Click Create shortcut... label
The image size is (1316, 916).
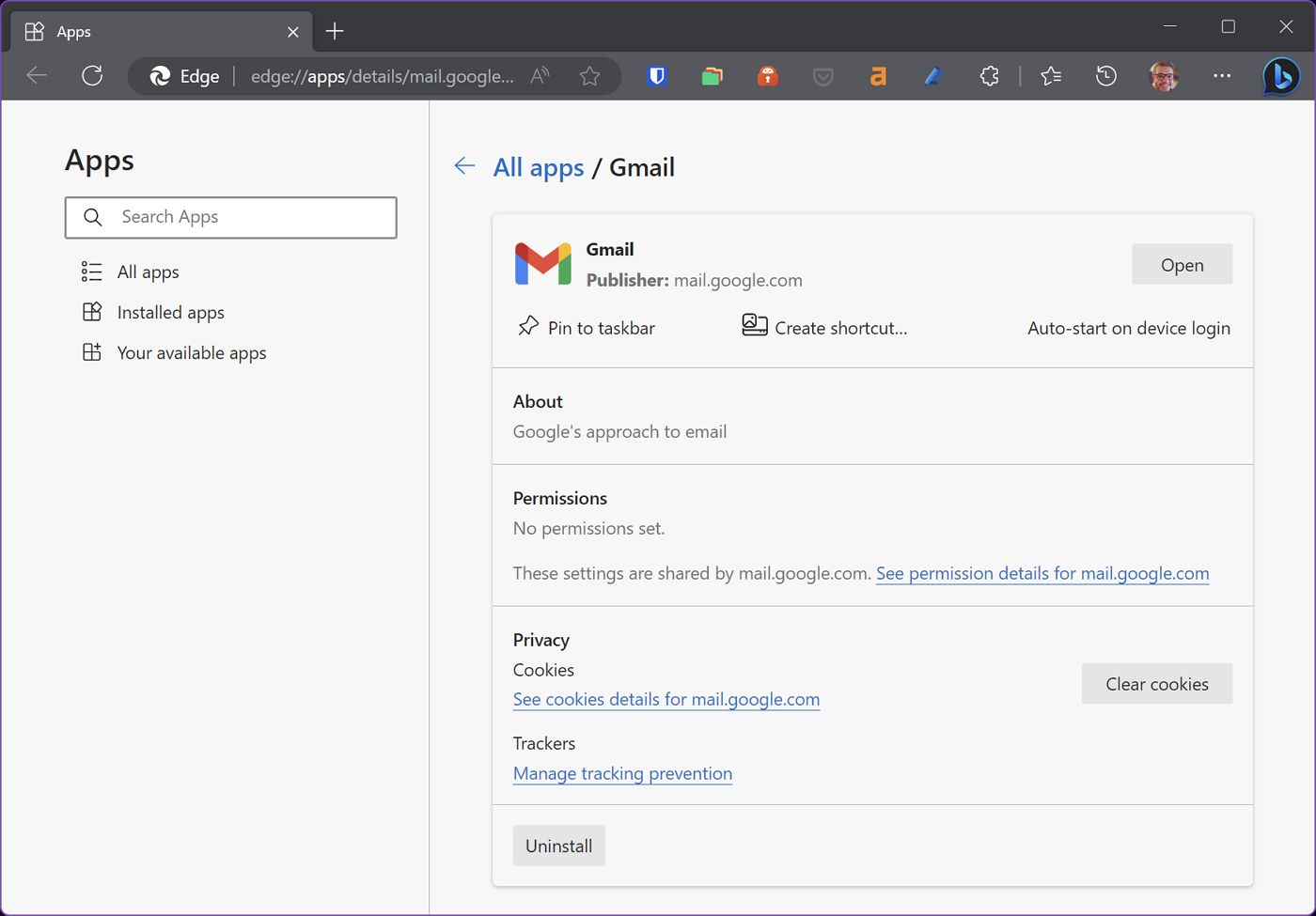pos(841,328)
